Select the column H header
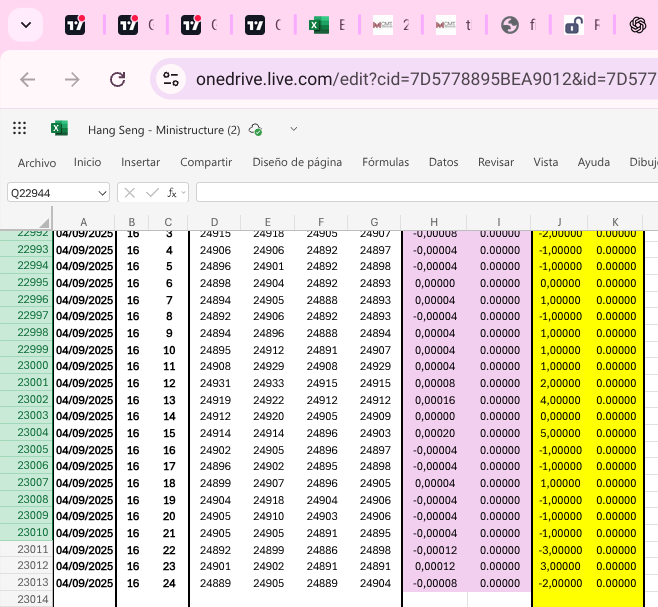This screenshot has height=607, width=658. 433,222
